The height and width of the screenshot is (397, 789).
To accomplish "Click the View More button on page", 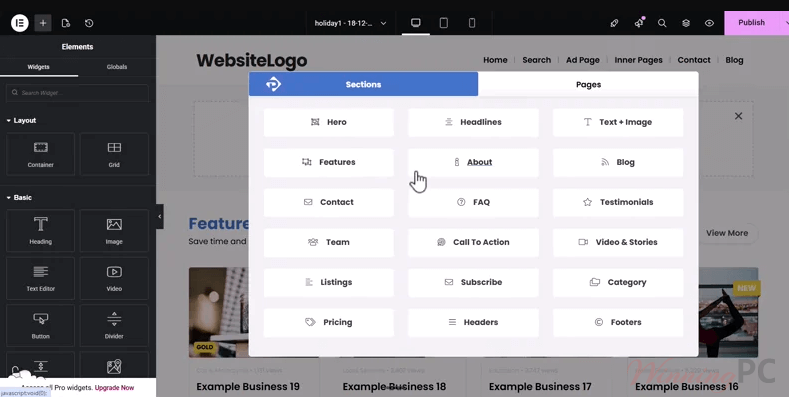I will [727, 233].
